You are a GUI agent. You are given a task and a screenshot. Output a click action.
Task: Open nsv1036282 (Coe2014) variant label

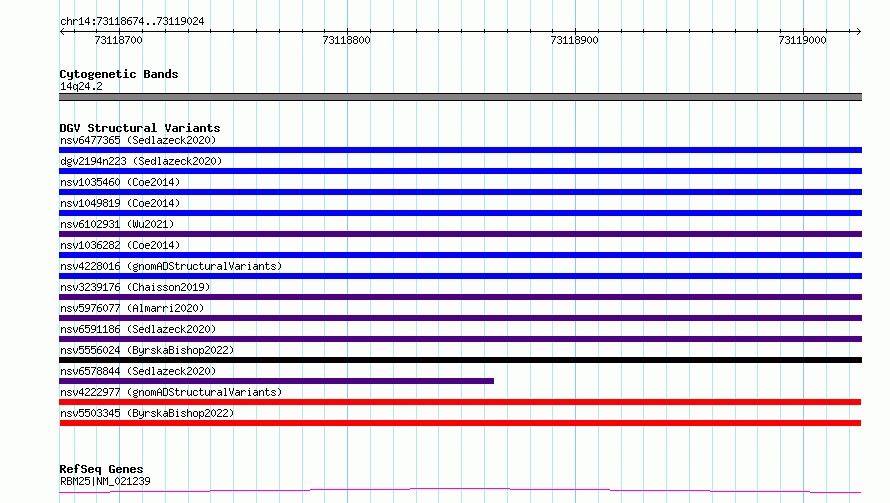tap(120, 245)
